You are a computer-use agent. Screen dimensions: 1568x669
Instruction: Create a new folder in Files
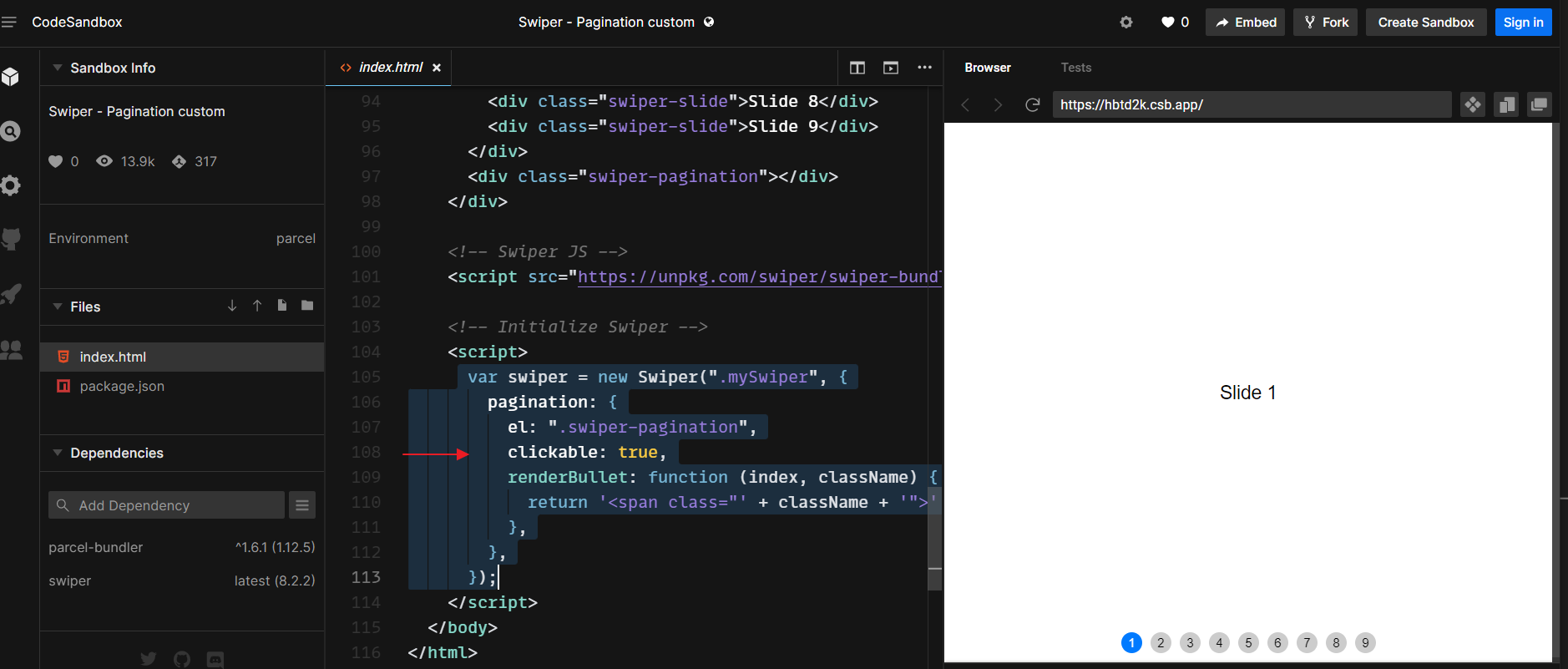click(307, 306)
